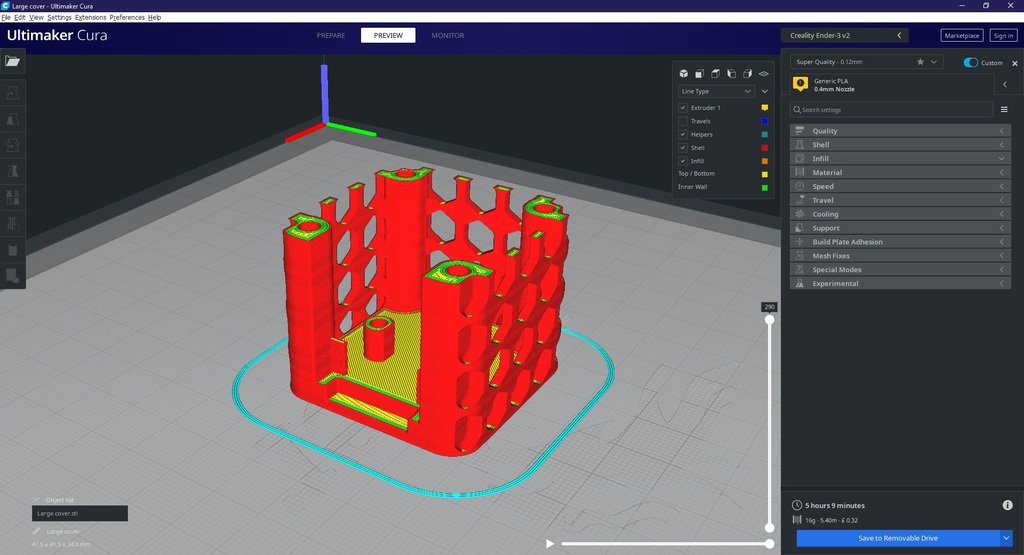Click the print info icon beside time estimate
Screen dimensions: 1024x555
coord(1007,505)
